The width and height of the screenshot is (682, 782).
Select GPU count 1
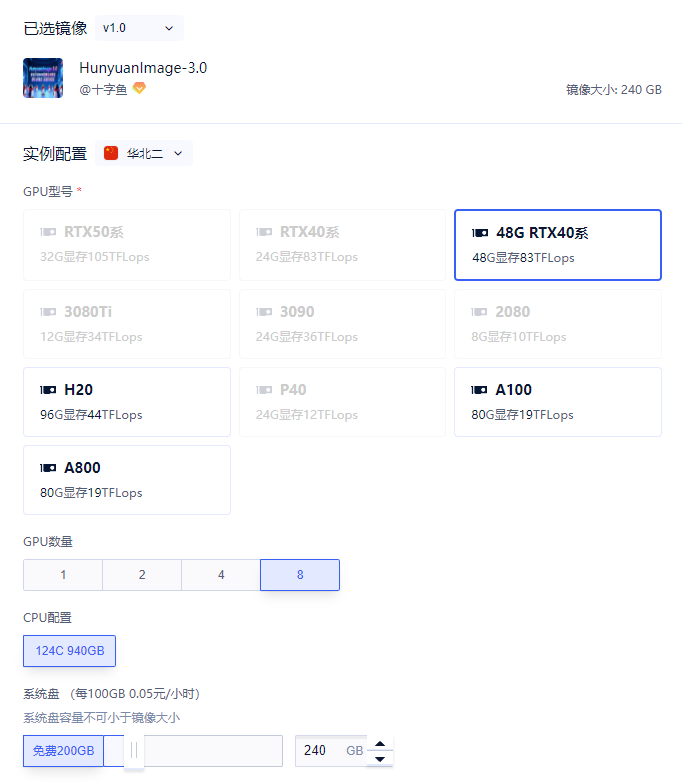point(63,575)
